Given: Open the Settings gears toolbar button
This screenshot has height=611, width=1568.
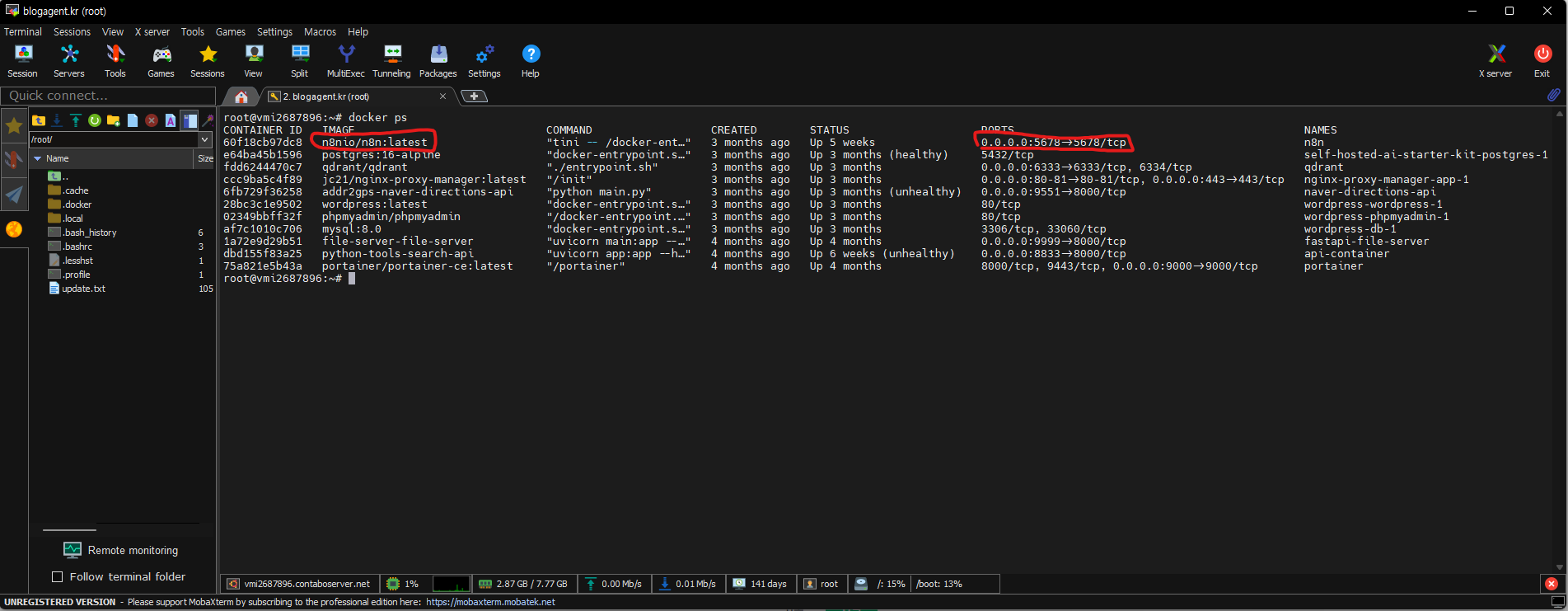Looking at the screenshot, I should click(x=484, y=61).
